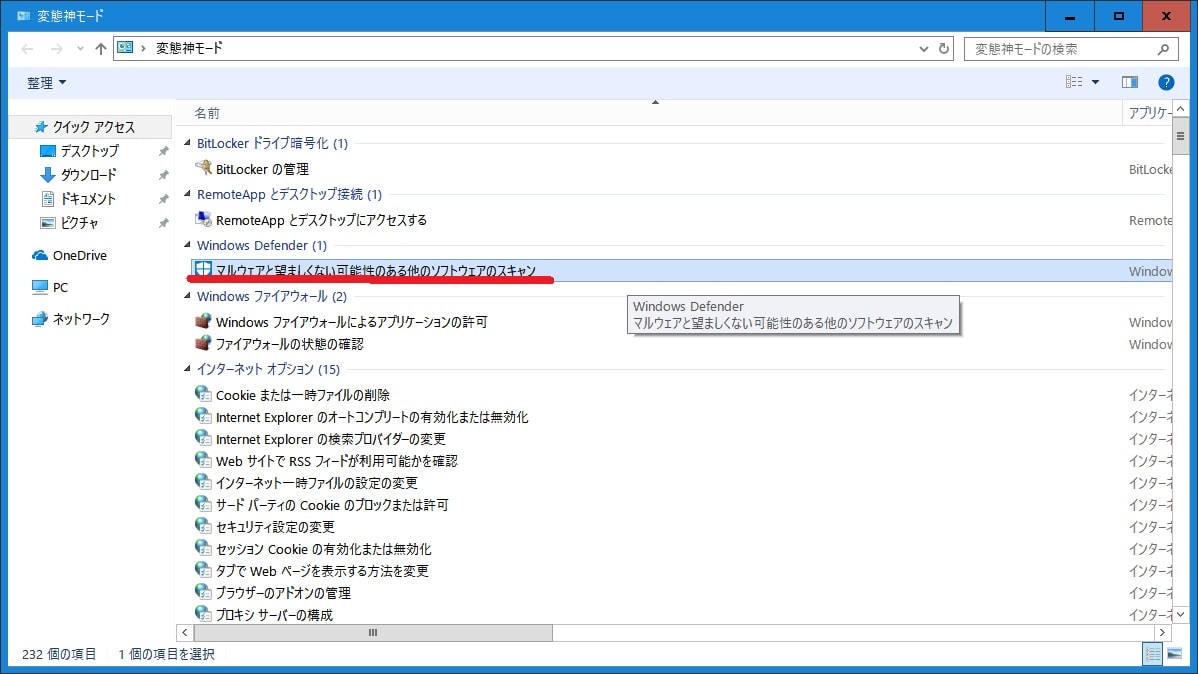The height and width of the screenshot is (674, 1198).
Task: Click the address bar folder icon
Action: (x=125, y=48)
